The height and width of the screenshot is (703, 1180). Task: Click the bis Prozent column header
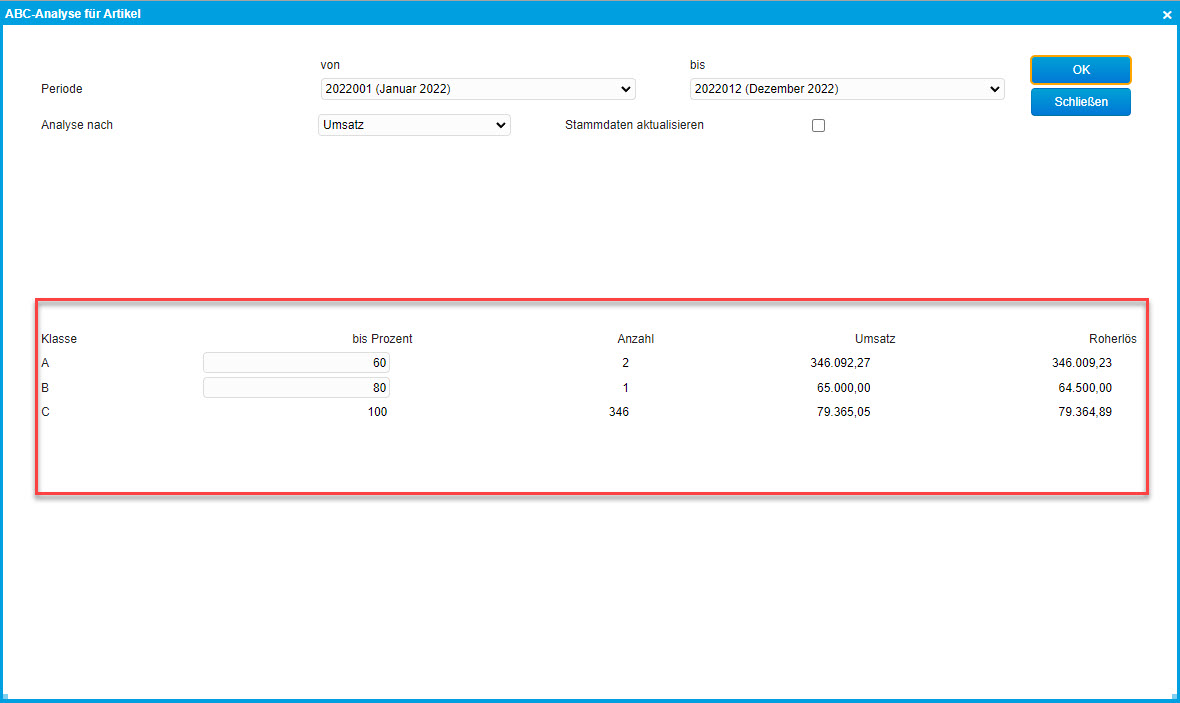click(x=382, y=339)
